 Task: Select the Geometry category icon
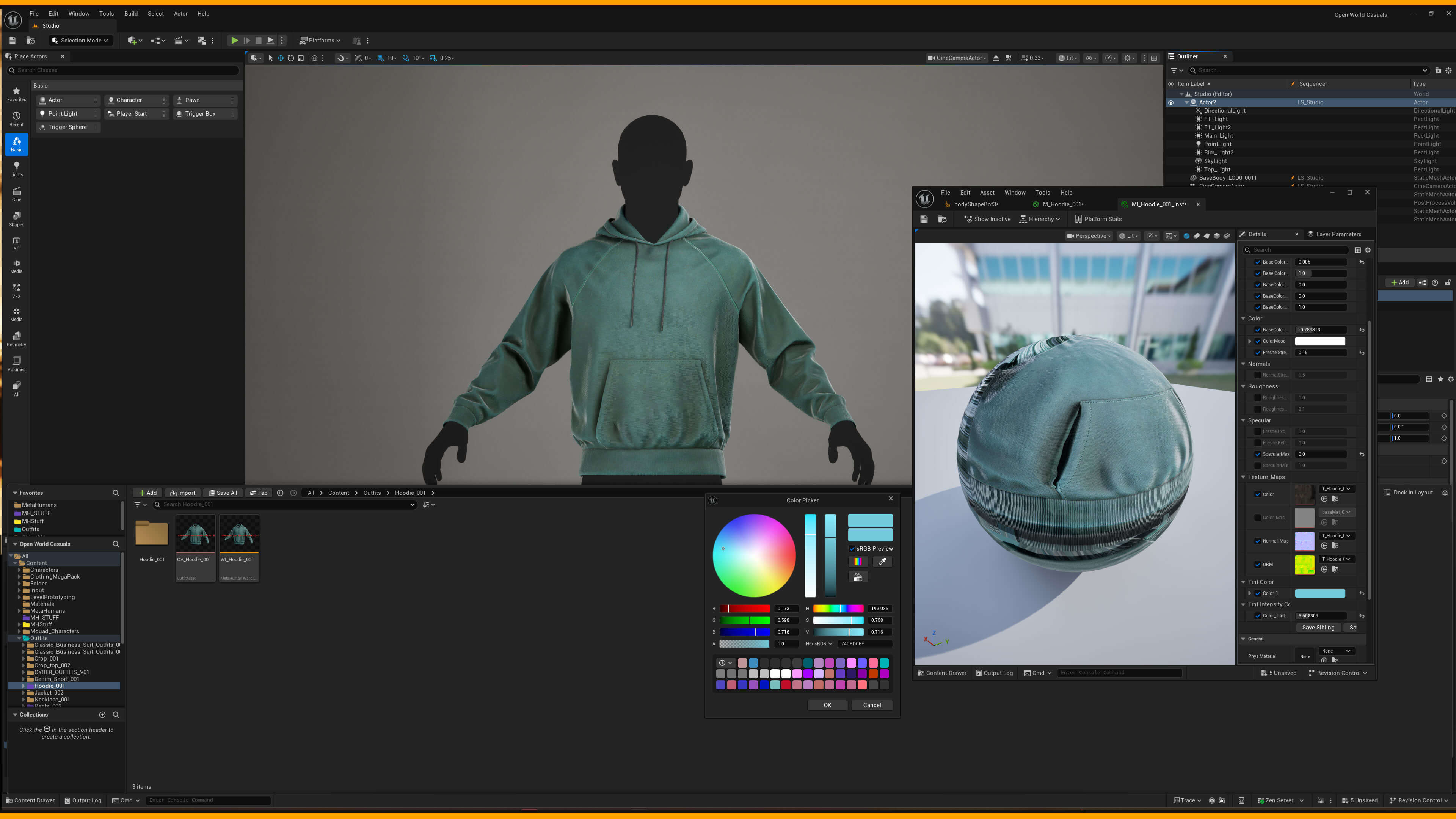(16, 339)
